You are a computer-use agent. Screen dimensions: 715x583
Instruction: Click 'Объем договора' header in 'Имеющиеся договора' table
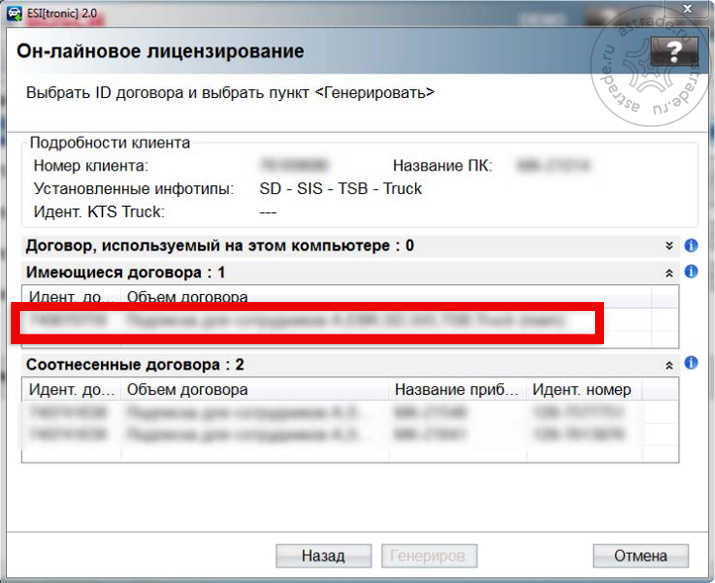click(187, 297)
